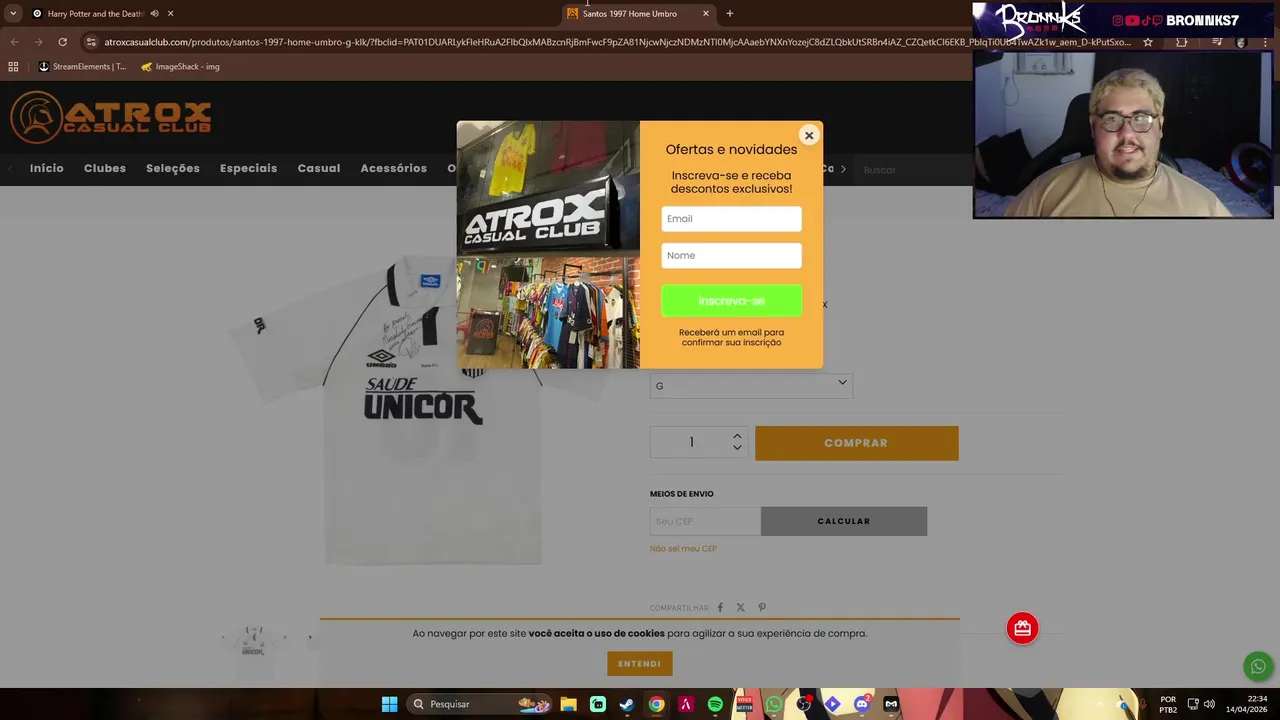1280x720 pixels.
Task: Open a new browser tab
Action: pyautogui.click(x=730, y=14)
